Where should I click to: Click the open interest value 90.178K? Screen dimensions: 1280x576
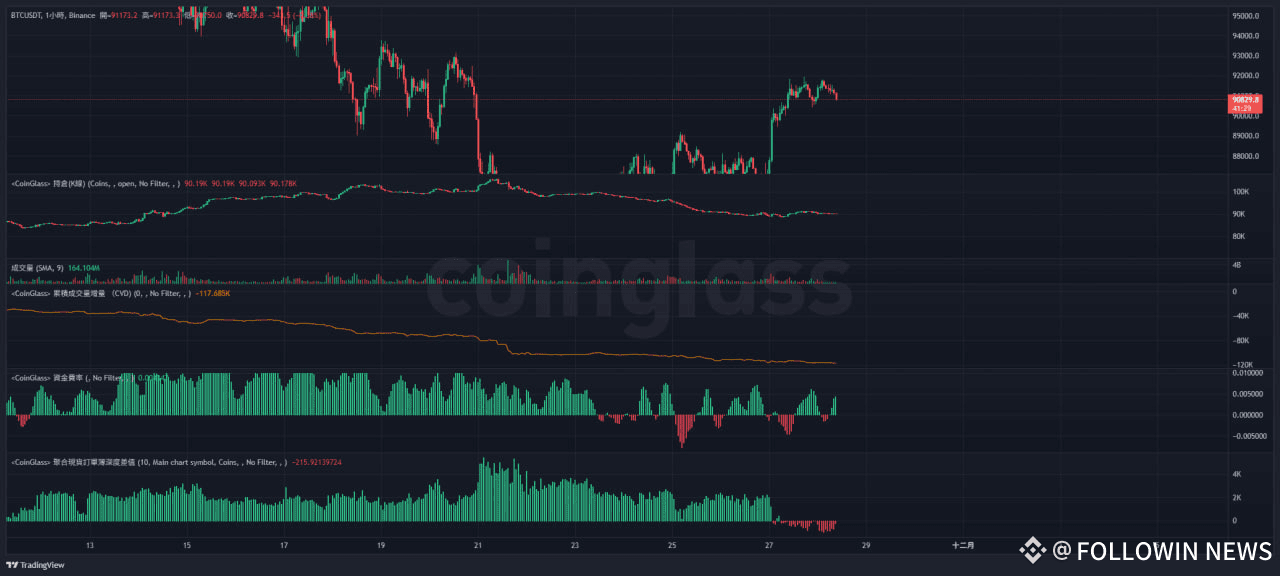click(283, 184)
